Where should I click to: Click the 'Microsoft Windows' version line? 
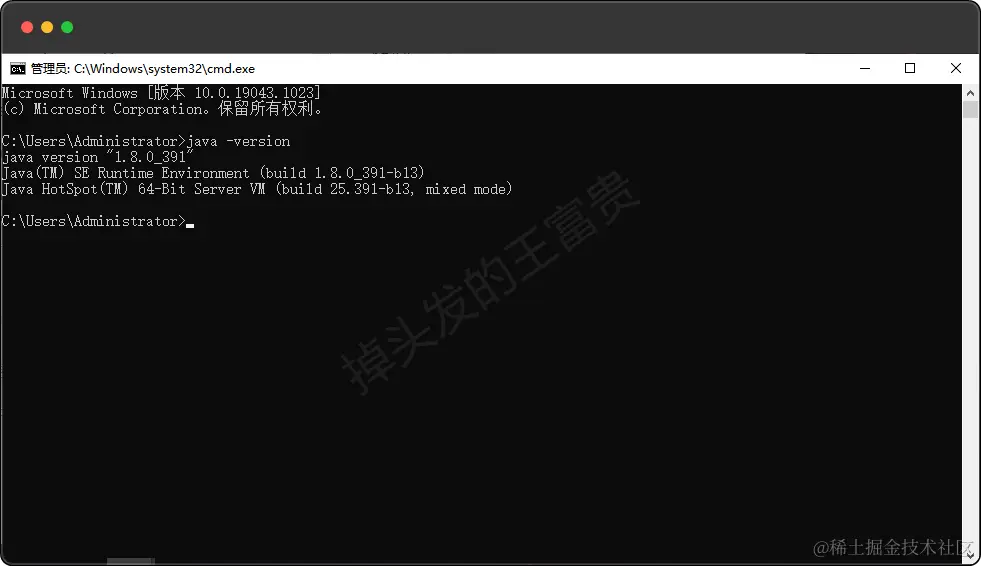[161, 93]
